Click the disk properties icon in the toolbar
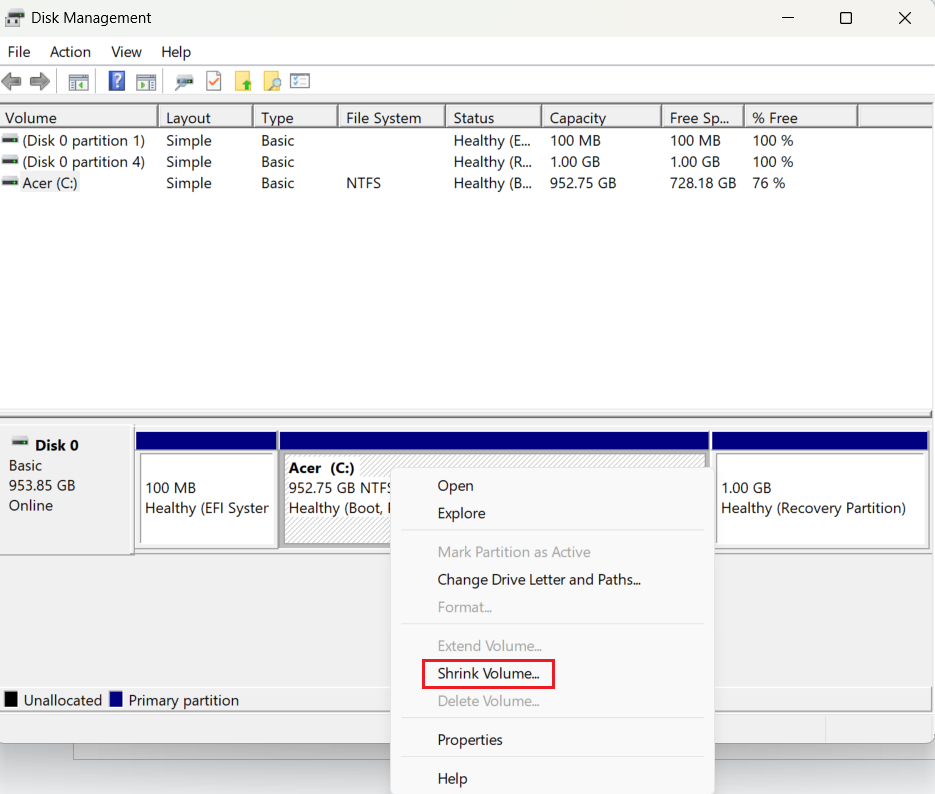The height and width of the screenshot is (794, 935). [184, 81]
